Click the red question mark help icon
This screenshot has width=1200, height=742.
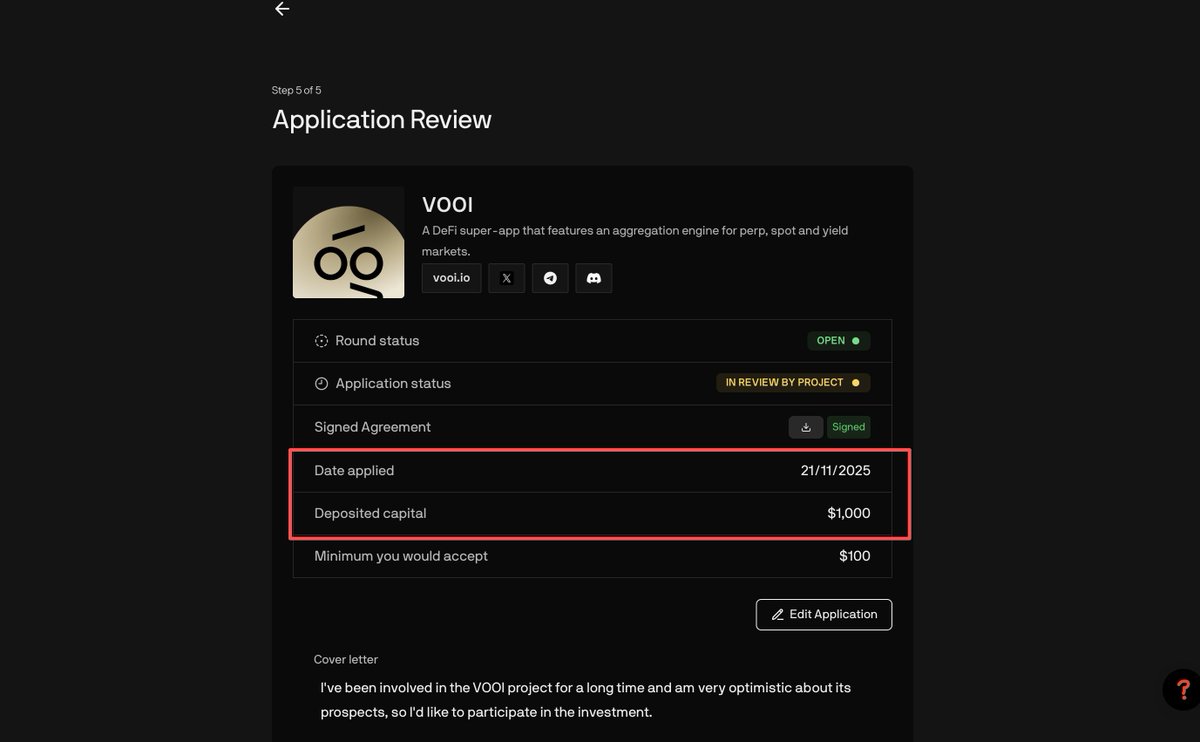1183,689
